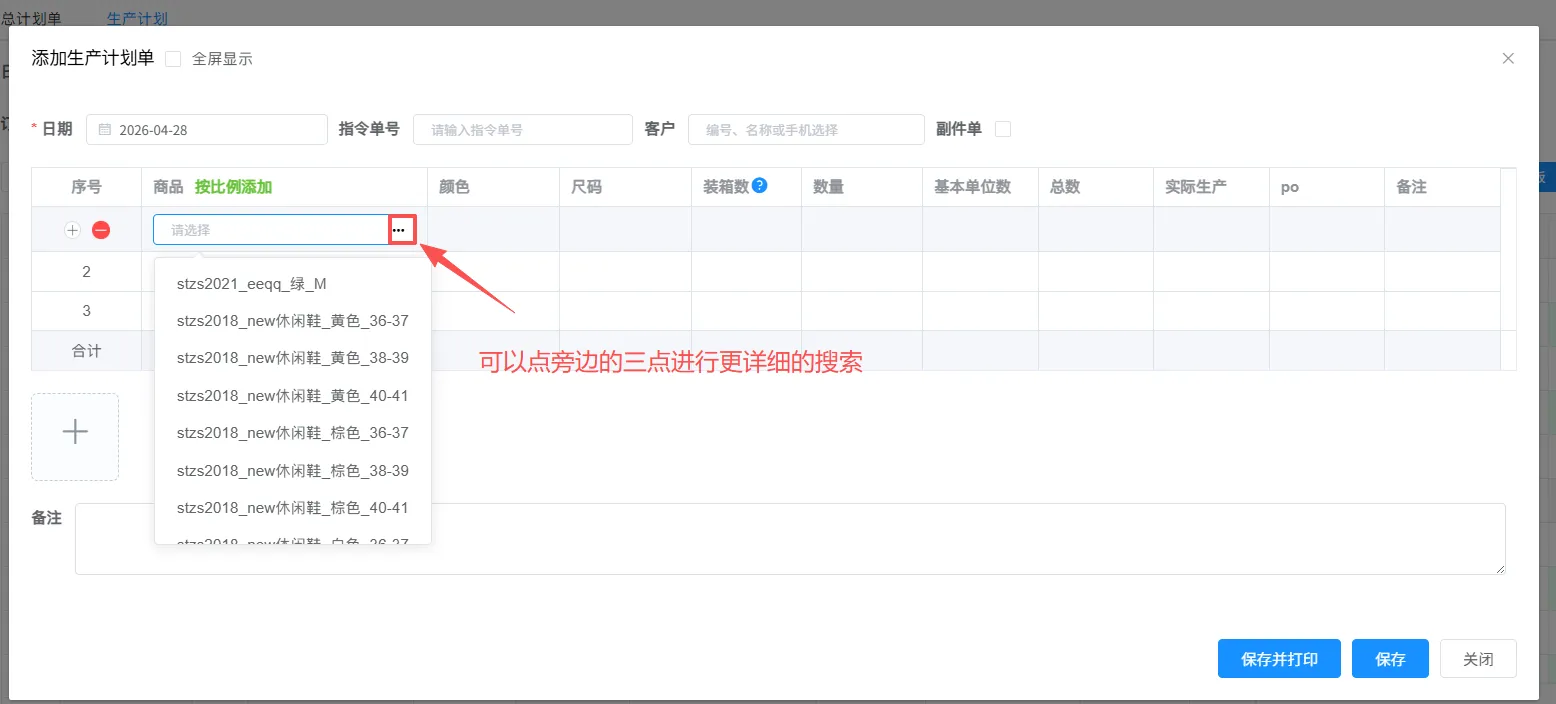Select stzs2021_eeqq_绿_M from the list

click(x=251, y=284)
